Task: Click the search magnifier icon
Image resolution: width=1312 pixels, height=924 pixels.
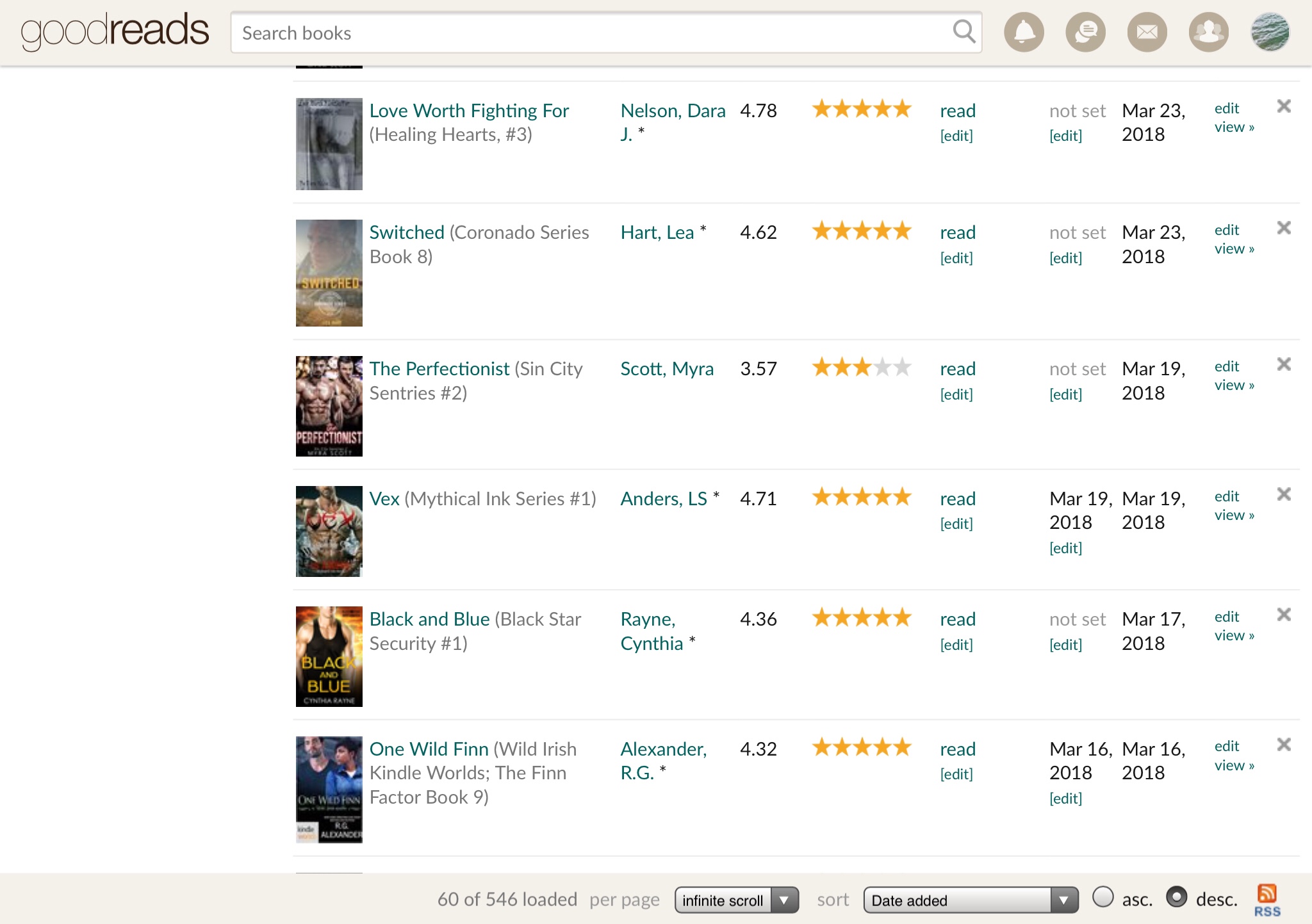Action: point(963,31)
